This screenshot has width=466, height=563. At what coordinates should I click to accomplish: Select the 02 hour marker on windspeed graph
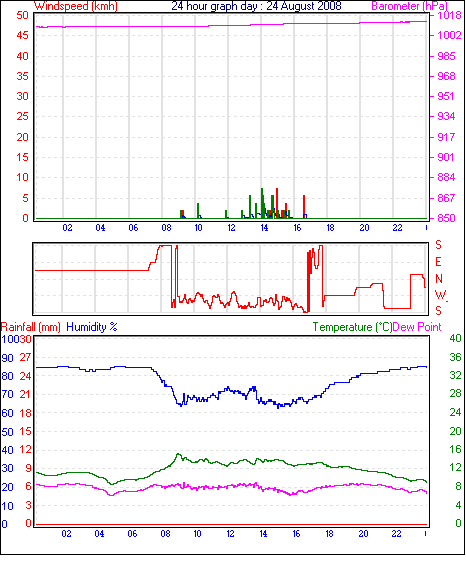click(67, 228)
